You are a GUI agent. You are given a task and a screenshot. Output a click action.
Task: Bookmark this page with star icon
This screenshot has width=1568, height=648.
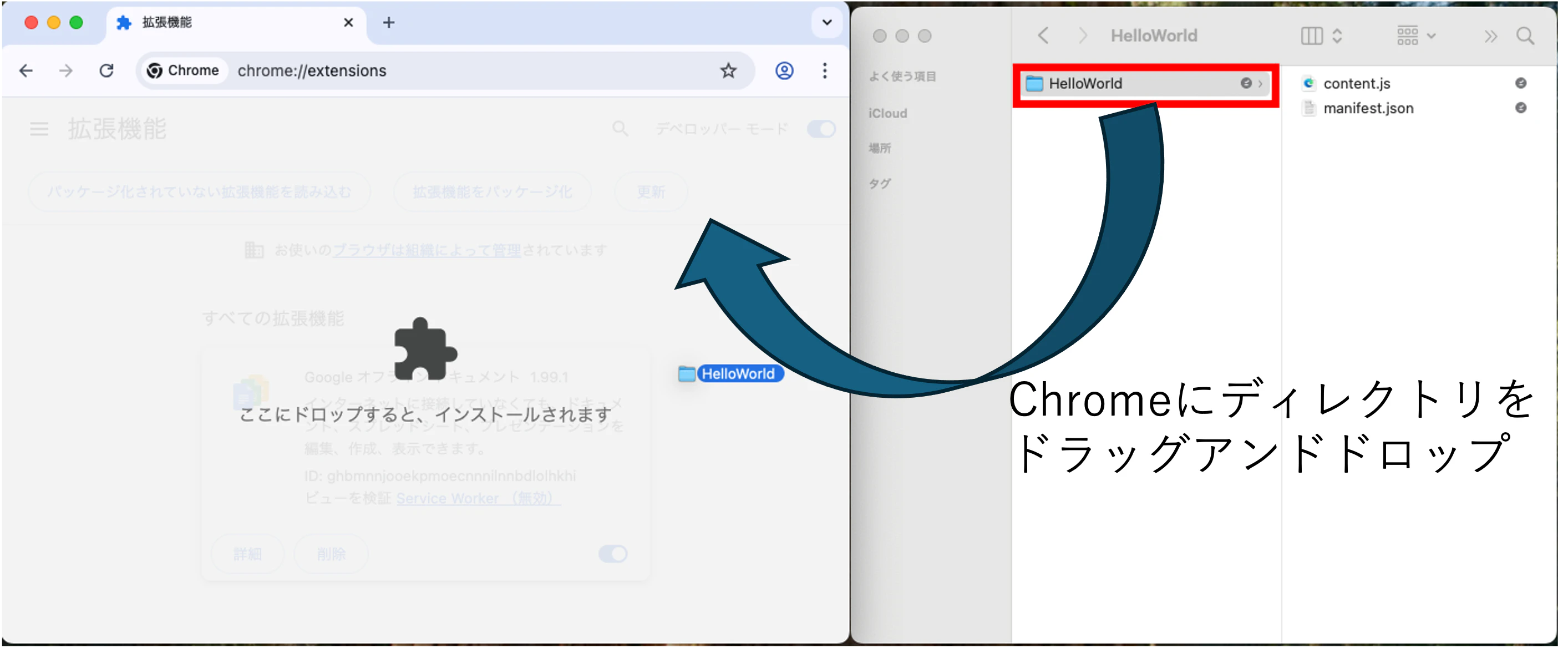[729, 70]
